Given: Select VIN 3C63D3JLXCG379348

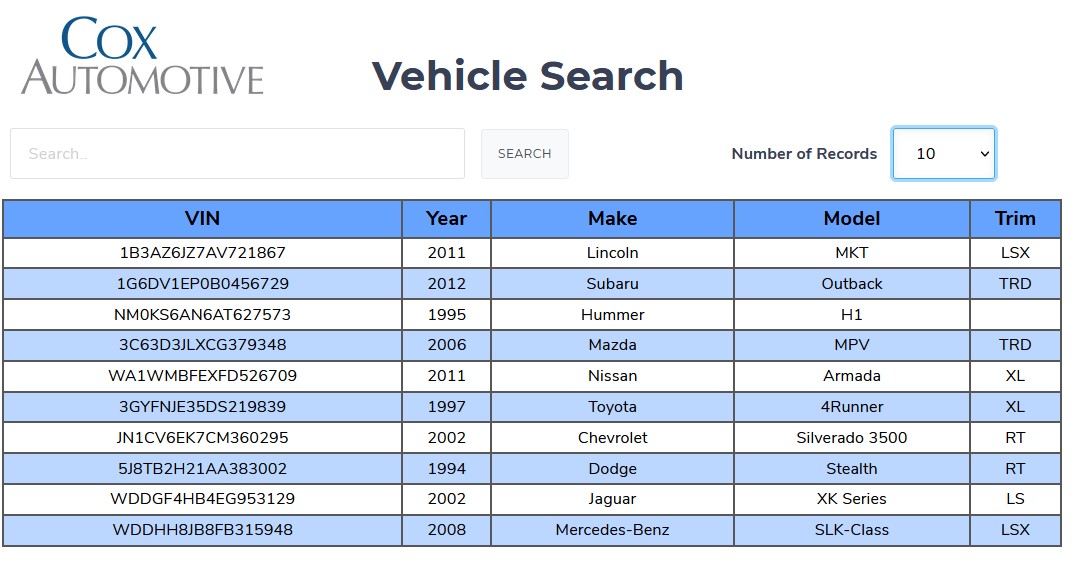Looking at the screenshot, I should (x=202, y=345).
